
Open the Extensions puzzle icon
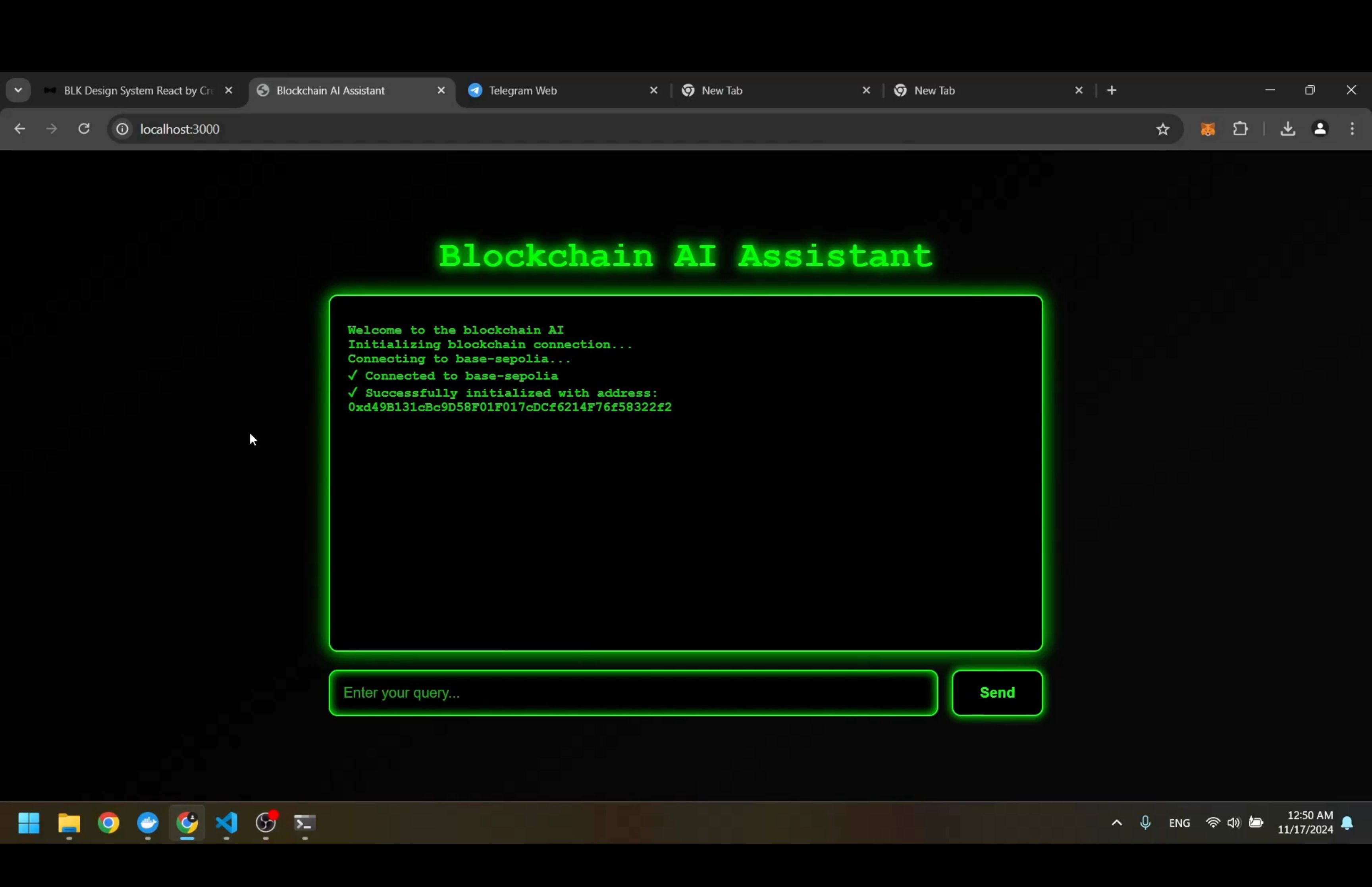pos(1241,128)
